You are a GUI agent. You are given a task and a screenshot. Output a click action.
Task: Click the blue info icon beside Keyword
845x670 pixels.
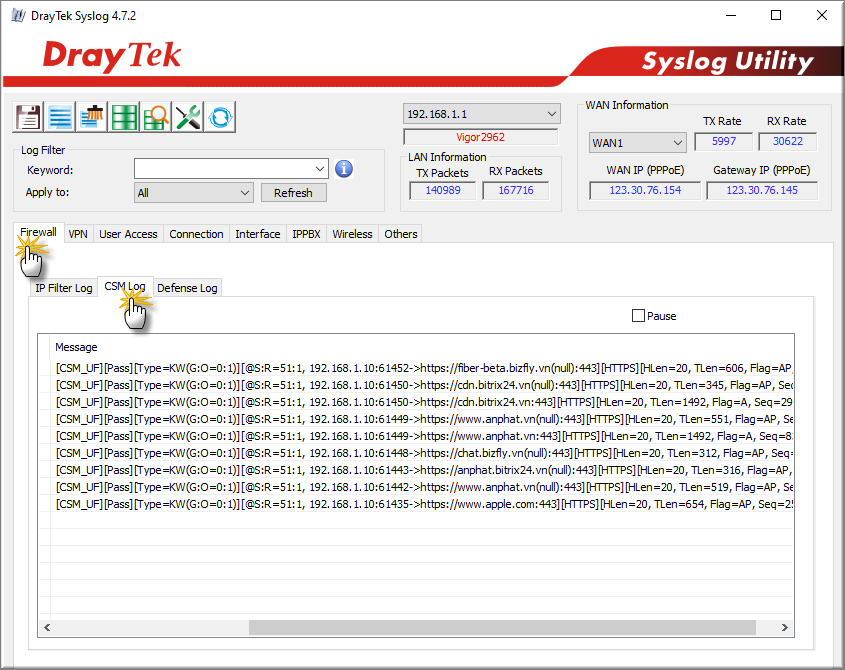pyautogui.click(x=344, y=169)
